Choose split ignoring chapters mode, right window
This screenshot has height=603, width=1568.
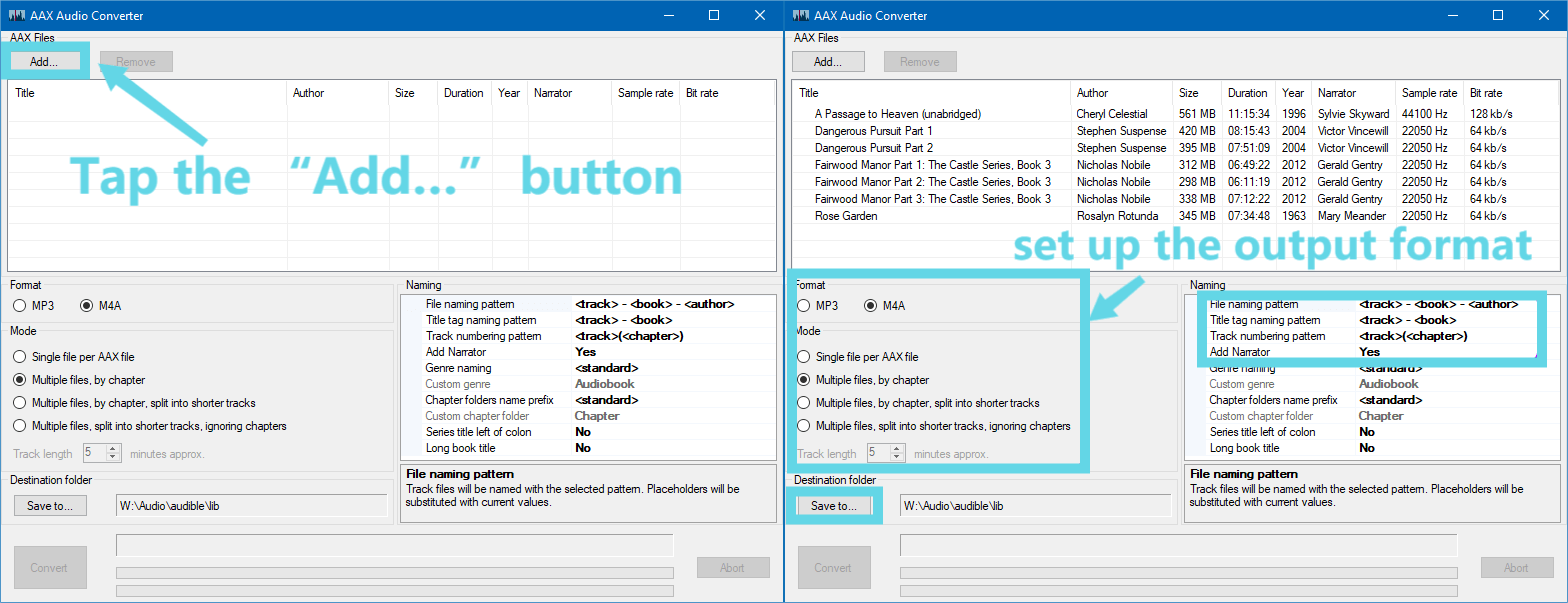point(934,426)
